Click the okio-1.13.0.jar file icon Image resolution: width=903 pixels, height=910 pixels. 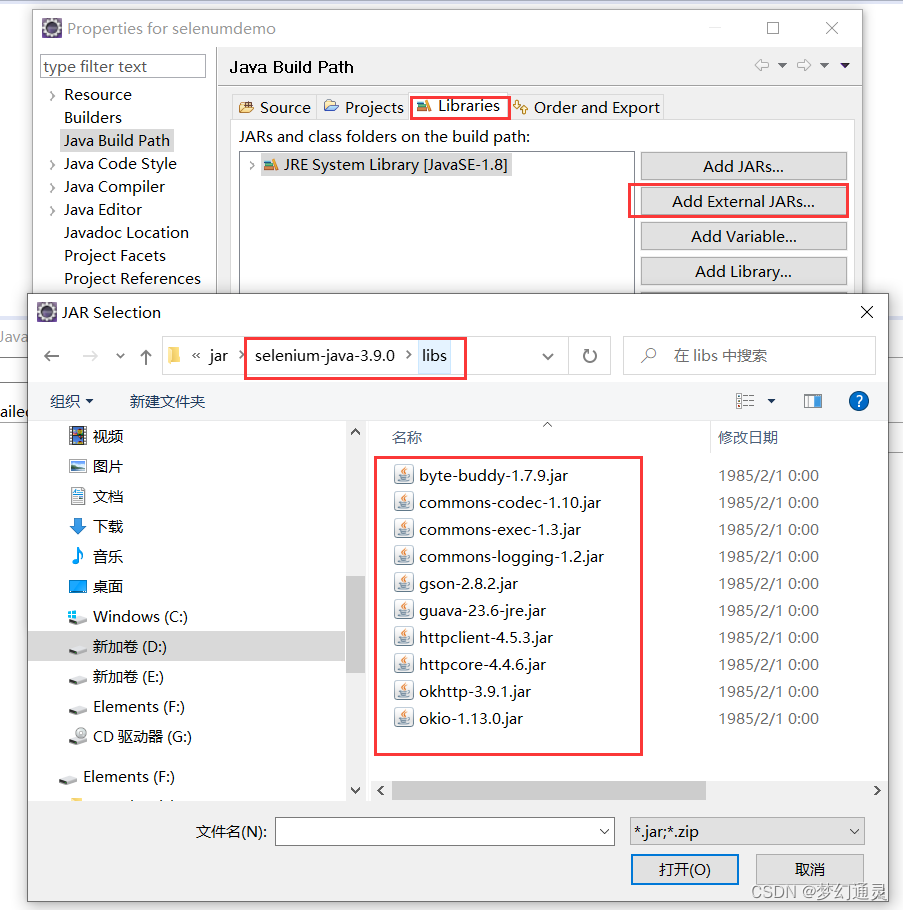tap(404, 718)
